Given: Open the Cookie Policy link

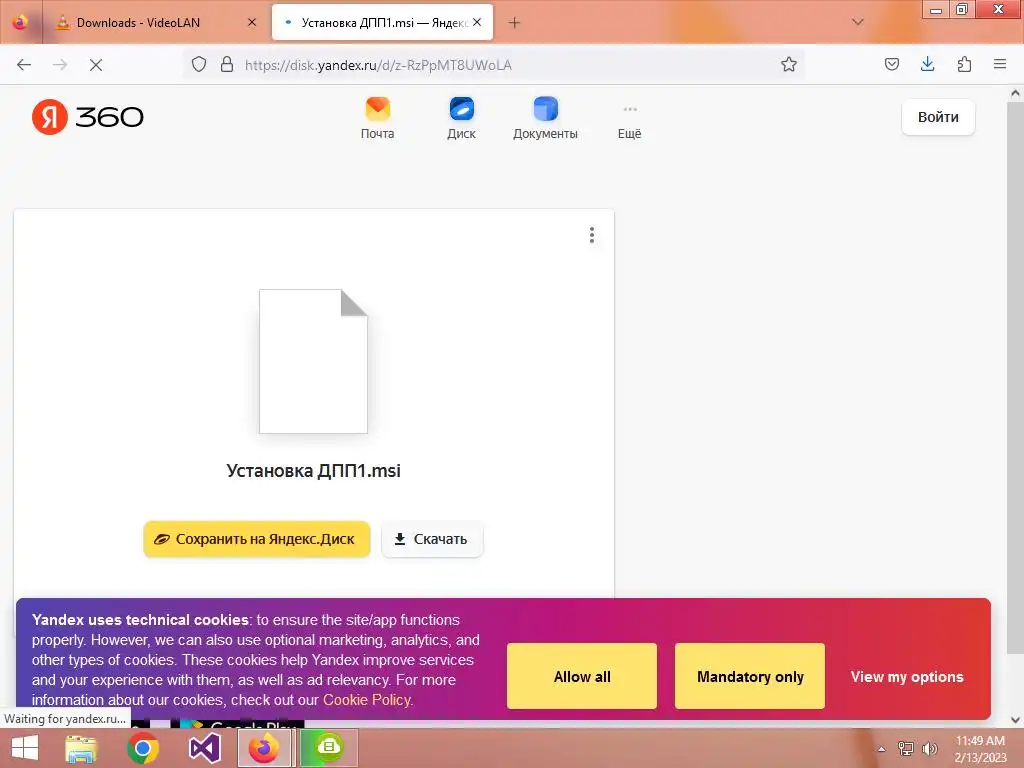Looking at the screenshot, I should pos(368,700).
